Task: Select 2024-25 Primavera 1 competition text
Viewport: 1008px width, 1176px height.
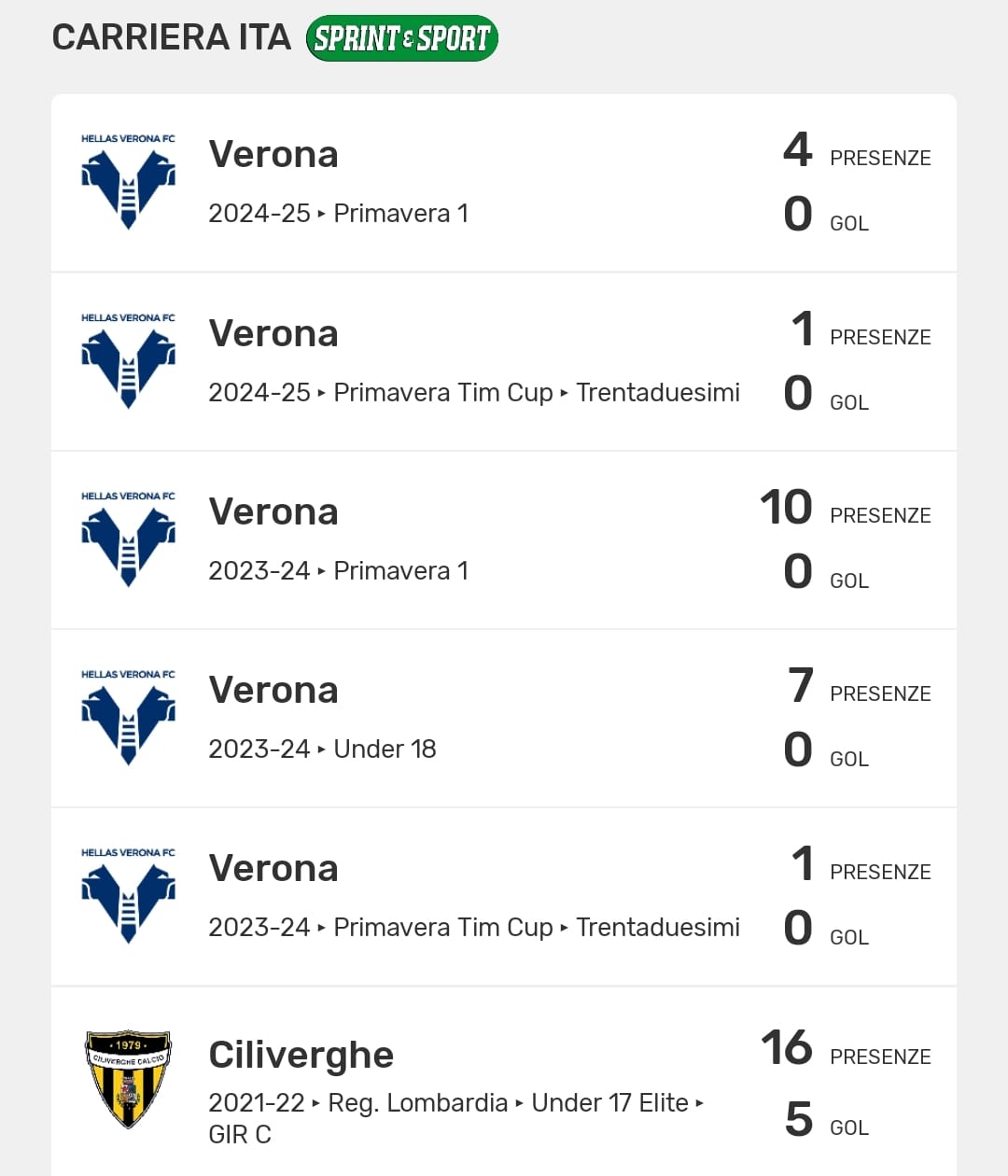Action: tap(338, 214)
